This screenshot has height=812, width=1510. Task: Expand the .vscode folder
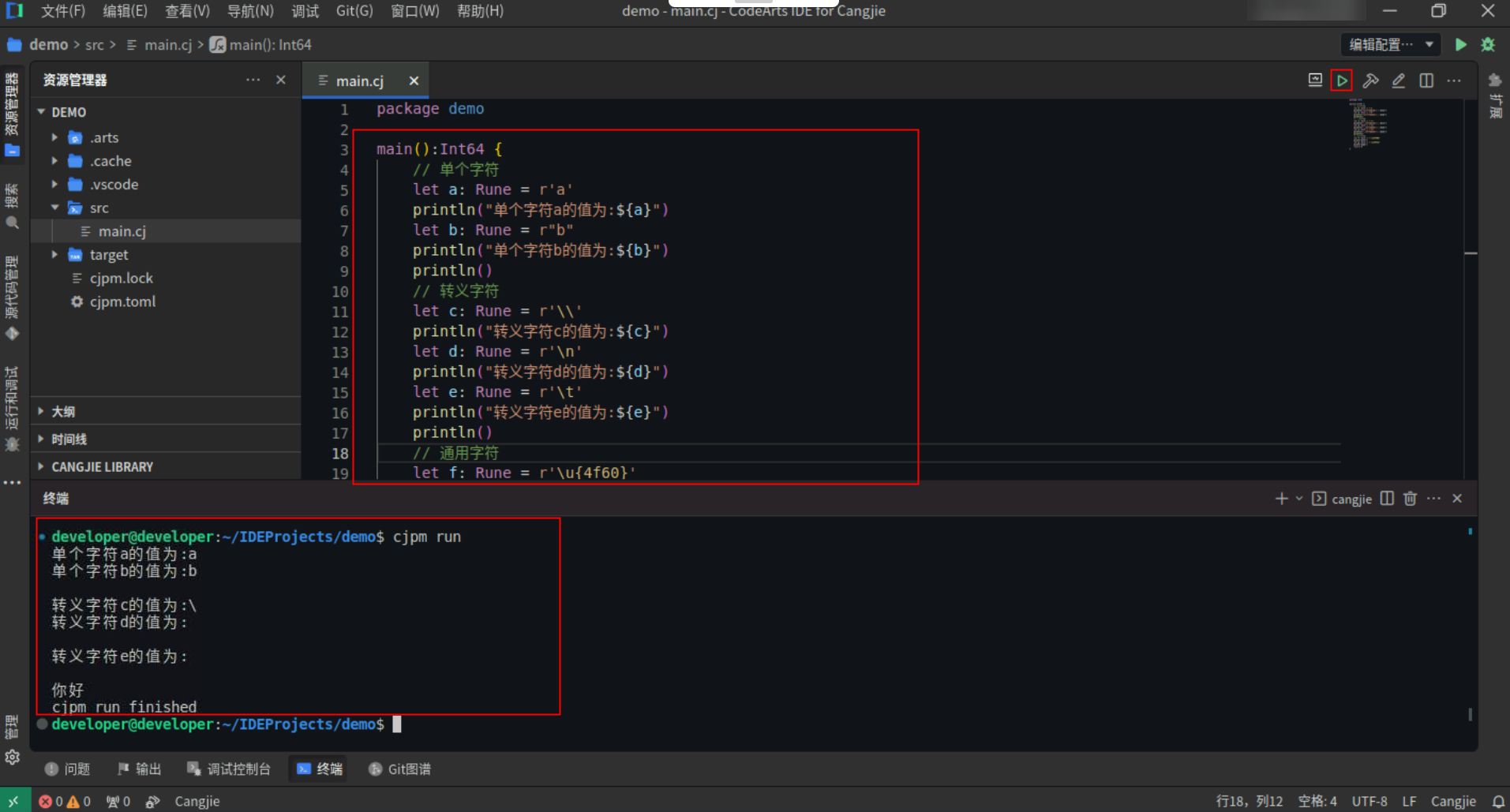click(x=54, y=185)
